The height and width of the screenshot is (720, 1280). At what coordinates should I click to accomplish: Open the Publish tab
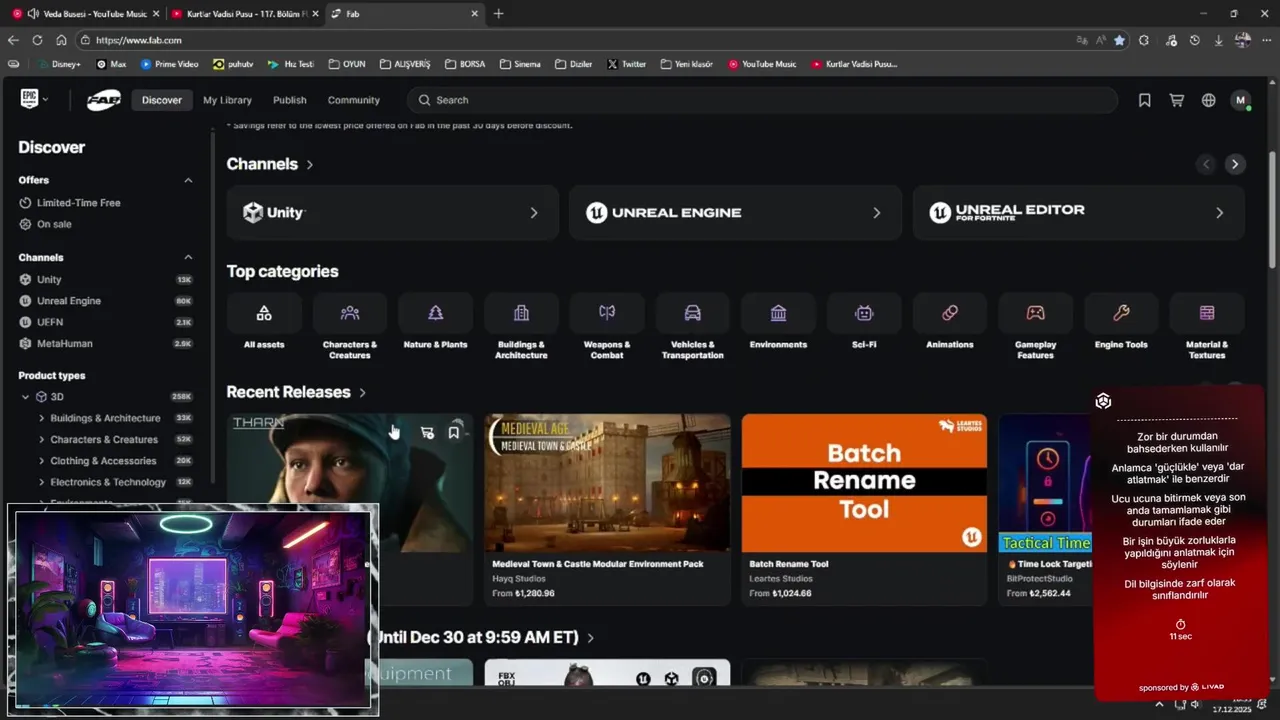[x=290, y=100]
